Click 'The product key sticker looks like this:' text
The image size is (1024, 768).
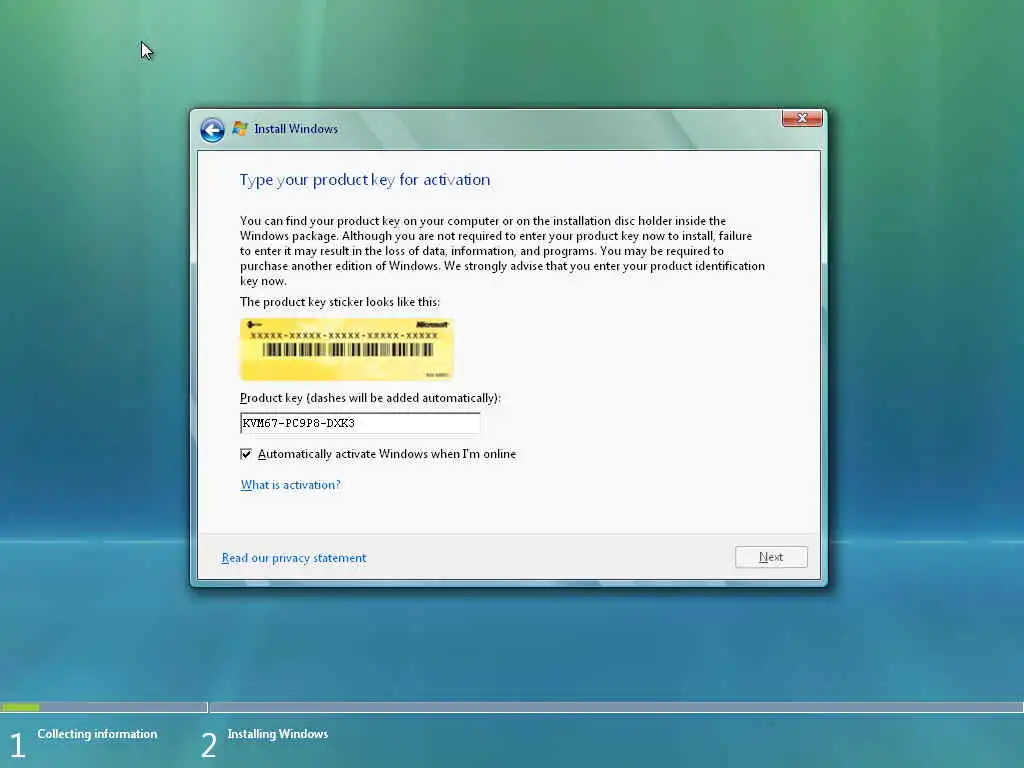tap(340, 302)
